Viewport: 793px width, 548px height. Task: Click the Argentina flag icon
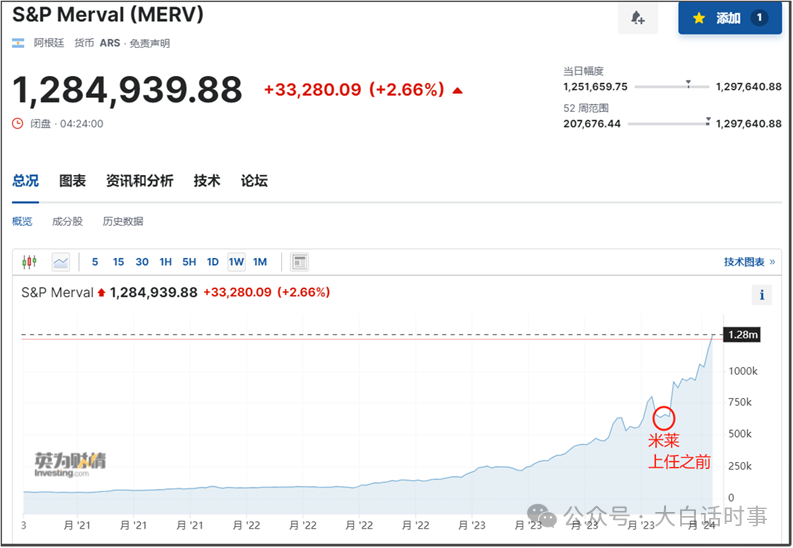pos(18,43)
